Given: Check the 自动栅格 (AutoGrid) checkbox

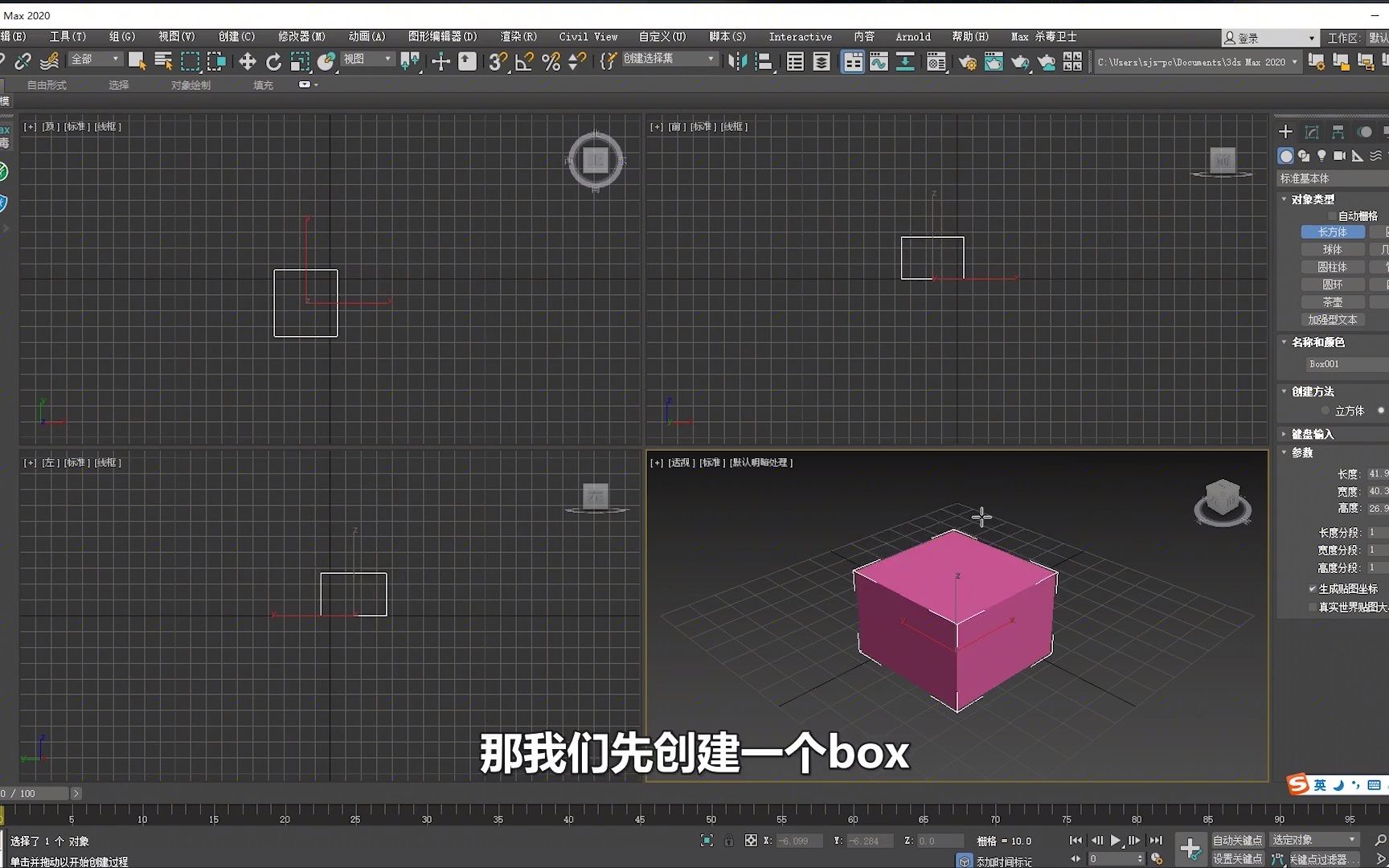Looking at the screenshot, I should click(1332, 215).
